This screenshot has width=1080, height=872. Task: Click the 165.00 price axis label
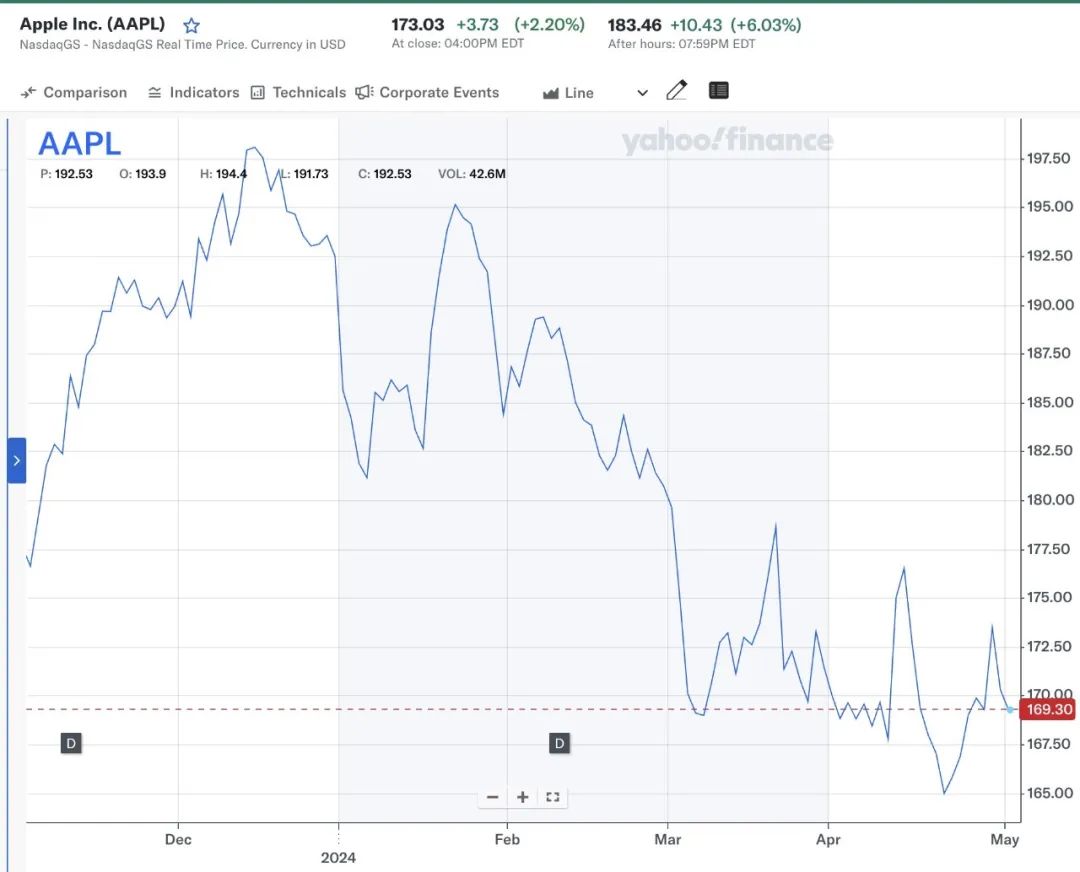[x=1049, y=793]
